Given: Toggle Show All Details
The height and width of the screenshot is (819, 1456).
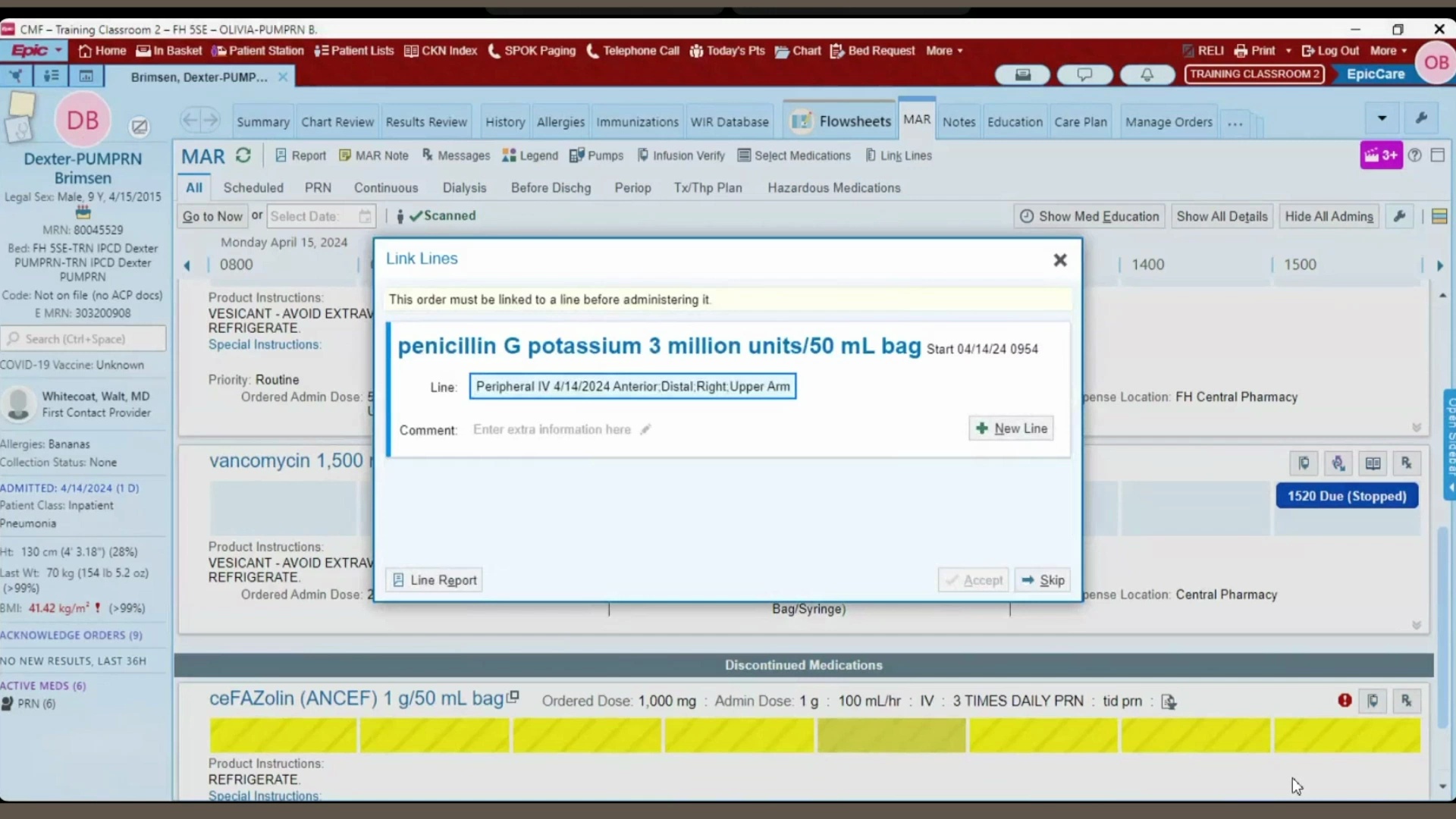Looking at the screenshot, I should click(x=1222, y=216).
